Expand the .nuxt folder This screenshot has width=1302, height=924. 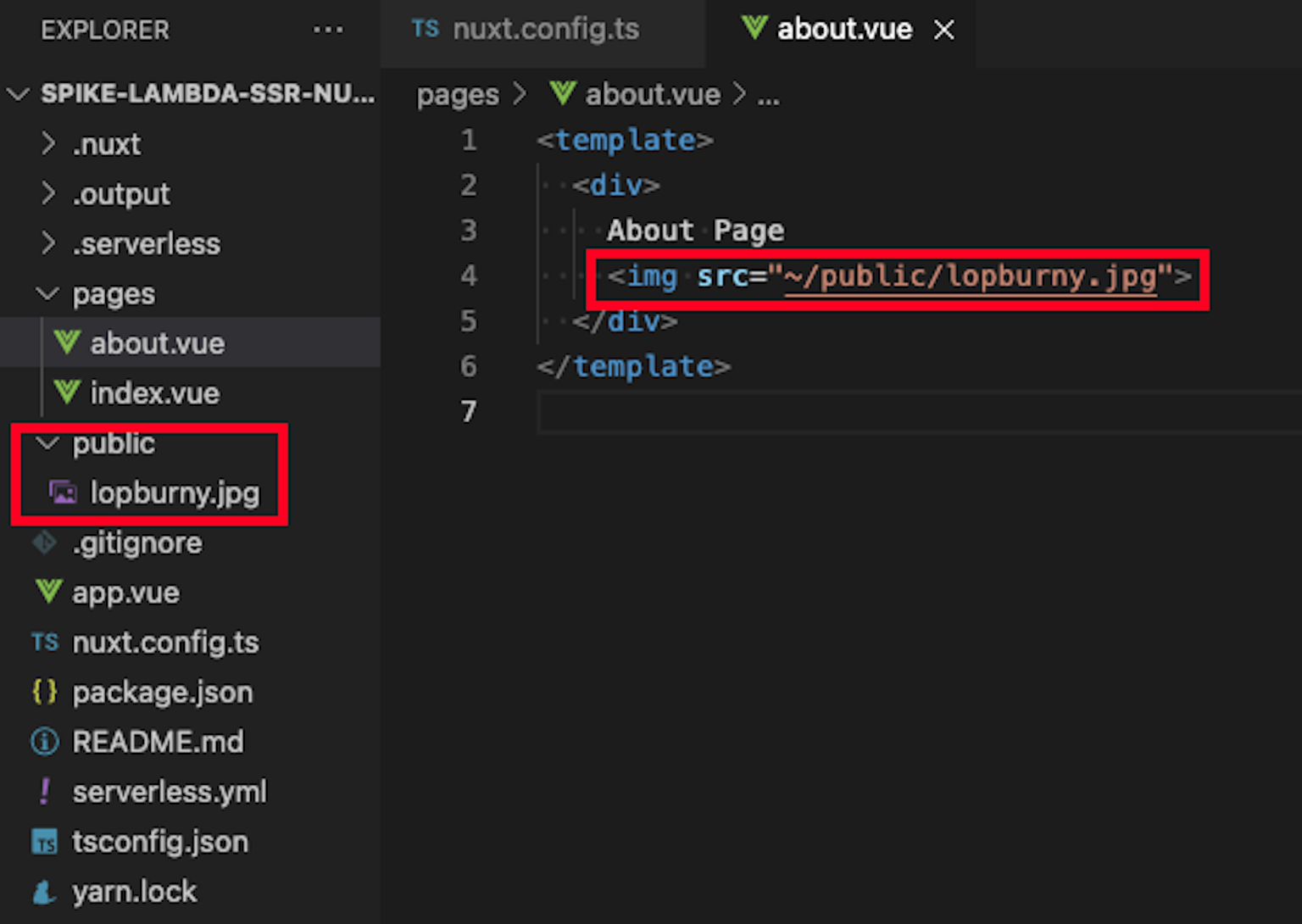[48, 143]
